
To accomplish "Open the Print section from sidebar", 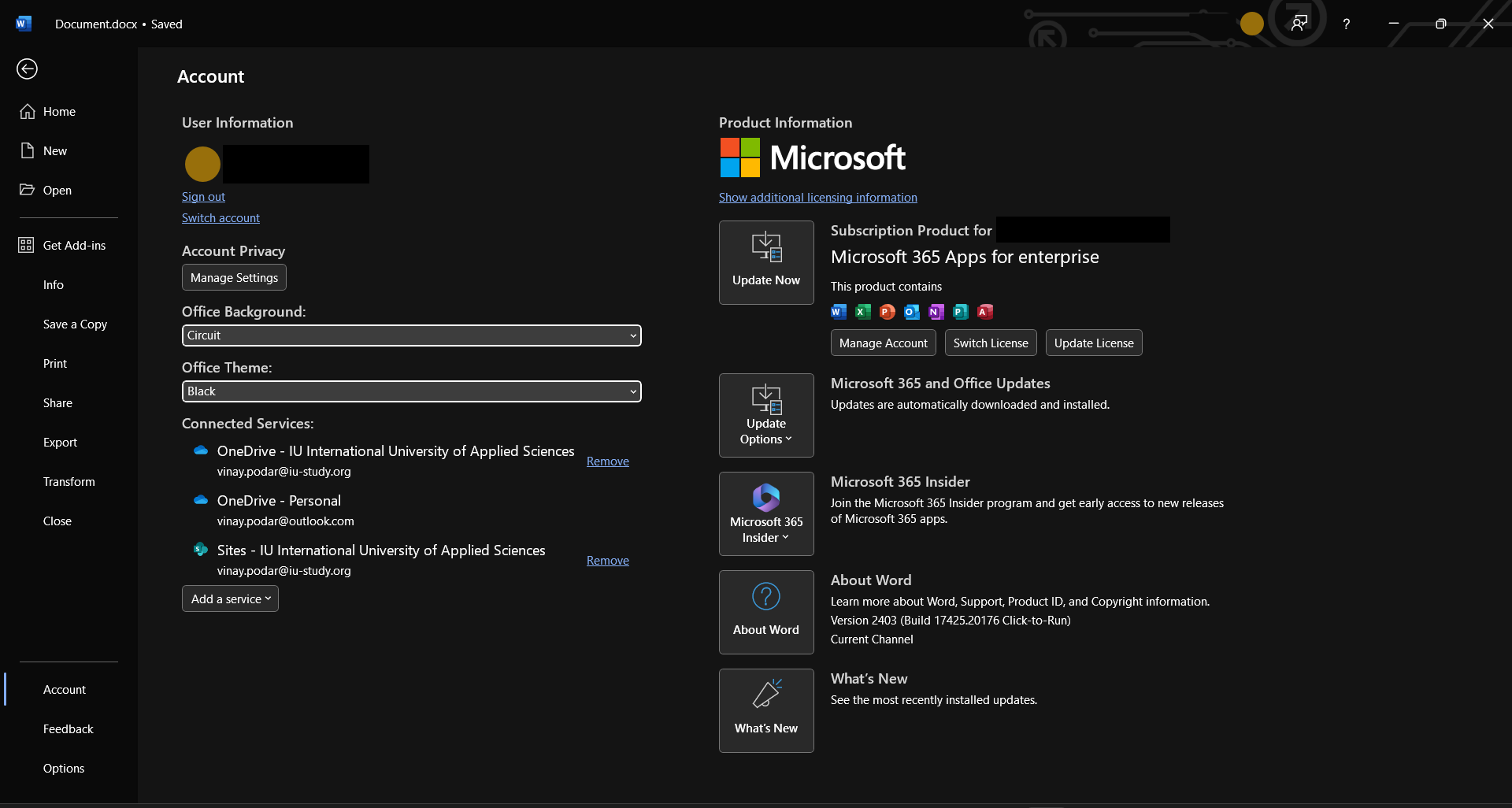I will (x=54, y=363).
